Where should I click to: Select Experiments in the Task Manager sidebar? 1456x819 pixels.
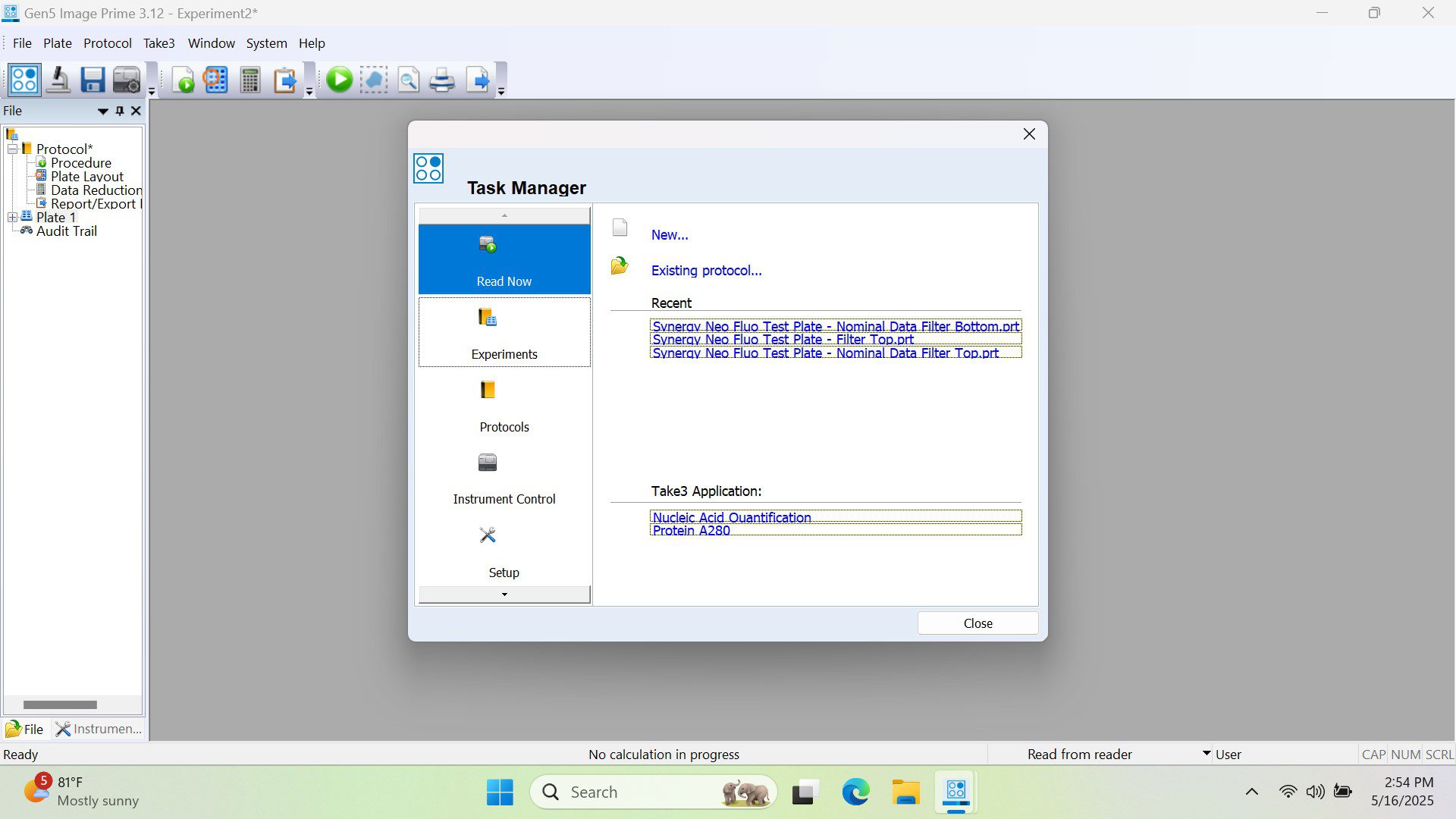[x=504, y=332]
